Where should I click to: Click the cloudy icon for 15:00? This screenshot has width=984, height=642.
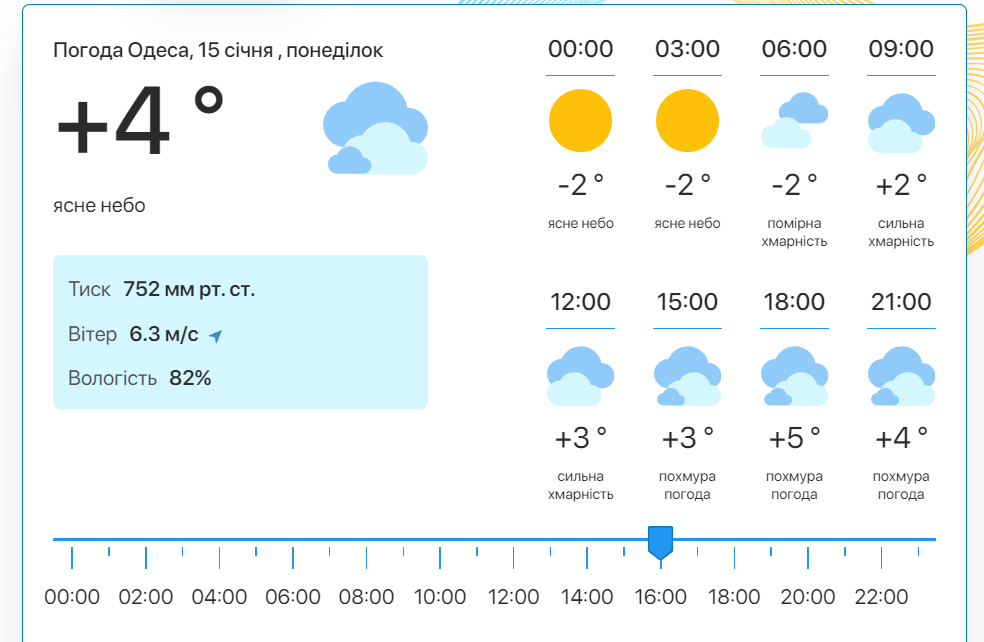687,375
